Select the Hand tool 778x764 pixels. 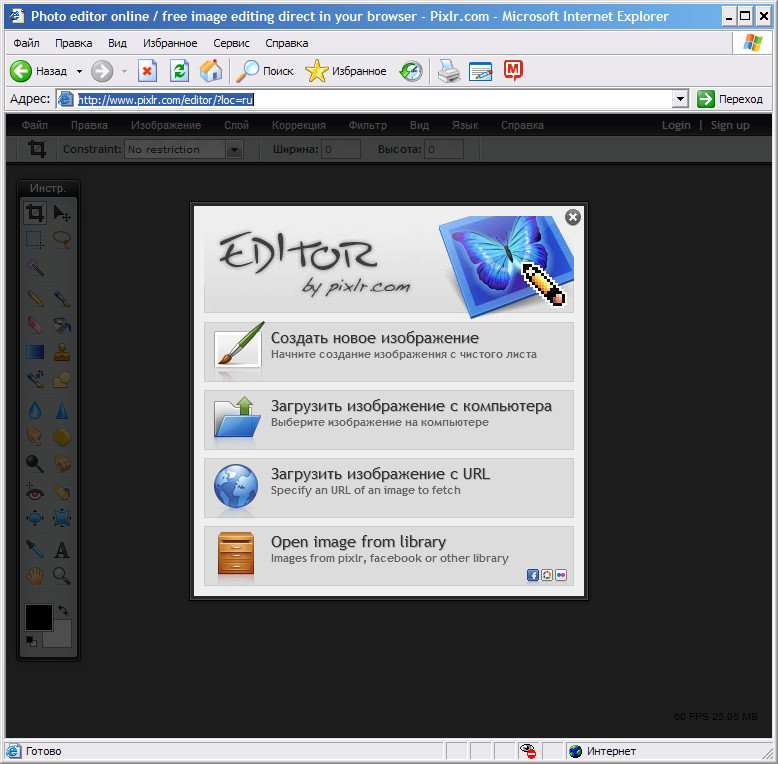click(35, 575)
